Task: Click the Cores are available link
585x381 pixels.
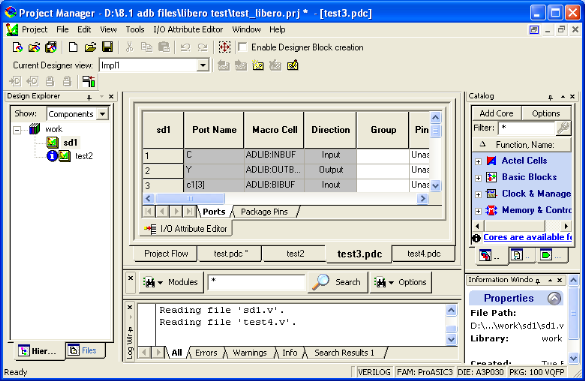Action: (x=528, y=237)
